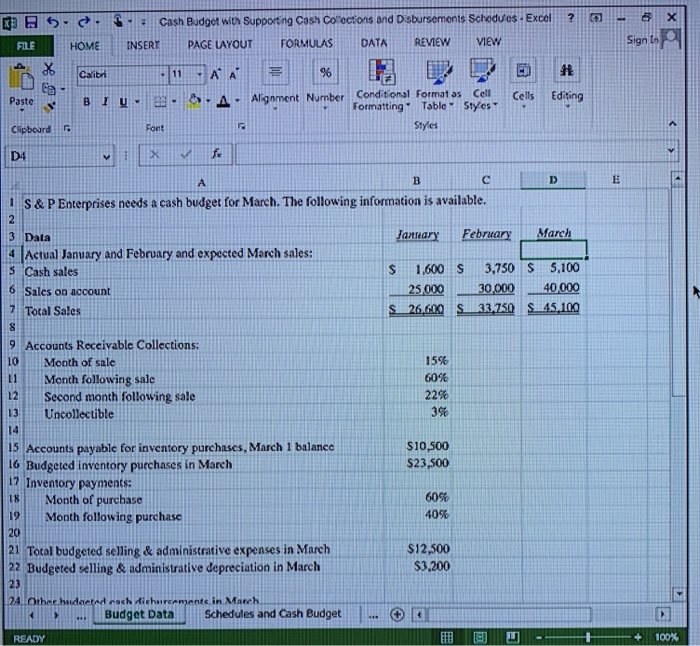Click the Redo arrow icon

point(84,21)
